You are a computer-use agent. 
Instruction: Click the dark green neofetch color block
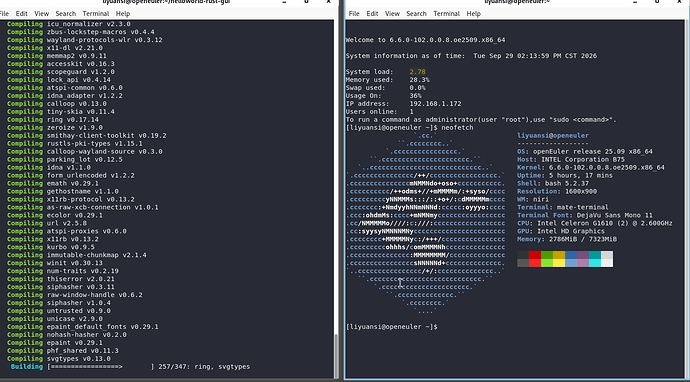pos(547,255)
